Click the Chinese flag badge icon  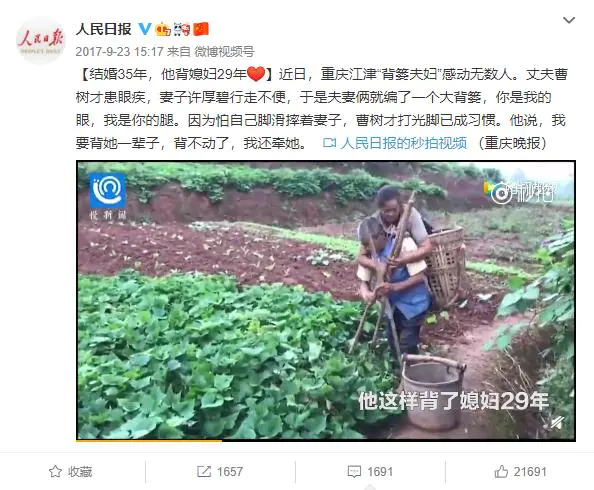tap(201, 29)
